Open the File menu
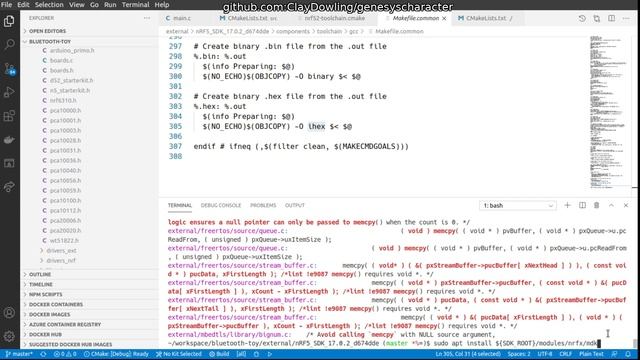The width and height of the screenshot is (640, 360). pyautogui.click(x=7, y=5)
